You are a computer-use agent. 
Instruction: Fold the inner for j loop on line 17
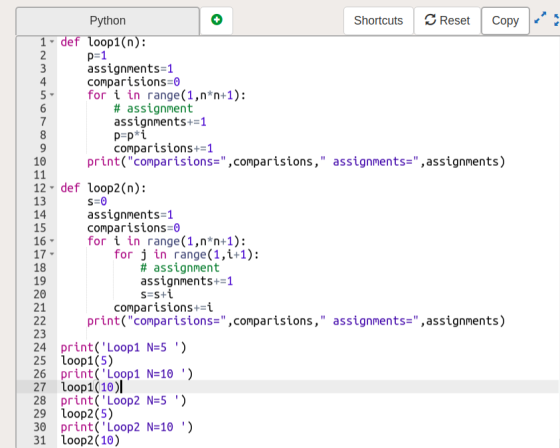[52, 254]
